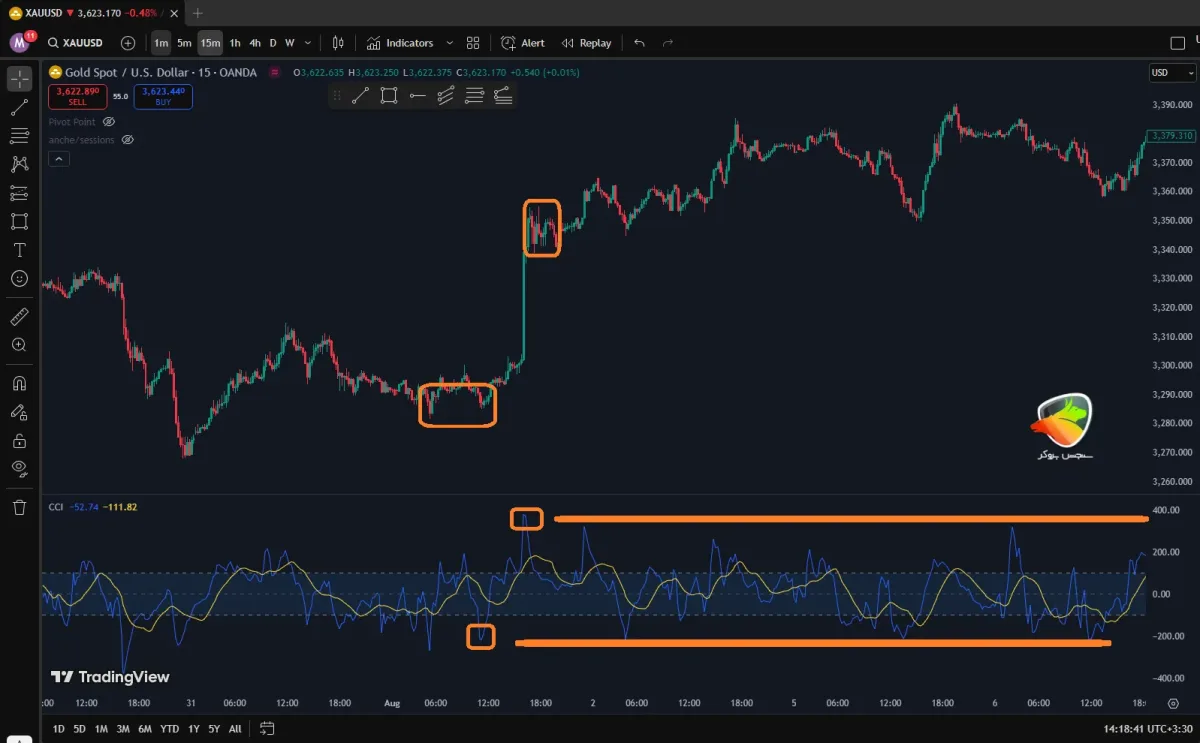Select the Text annotation tool
Viewport: 1200px width, 743px height.
click(x=19, y=250)
